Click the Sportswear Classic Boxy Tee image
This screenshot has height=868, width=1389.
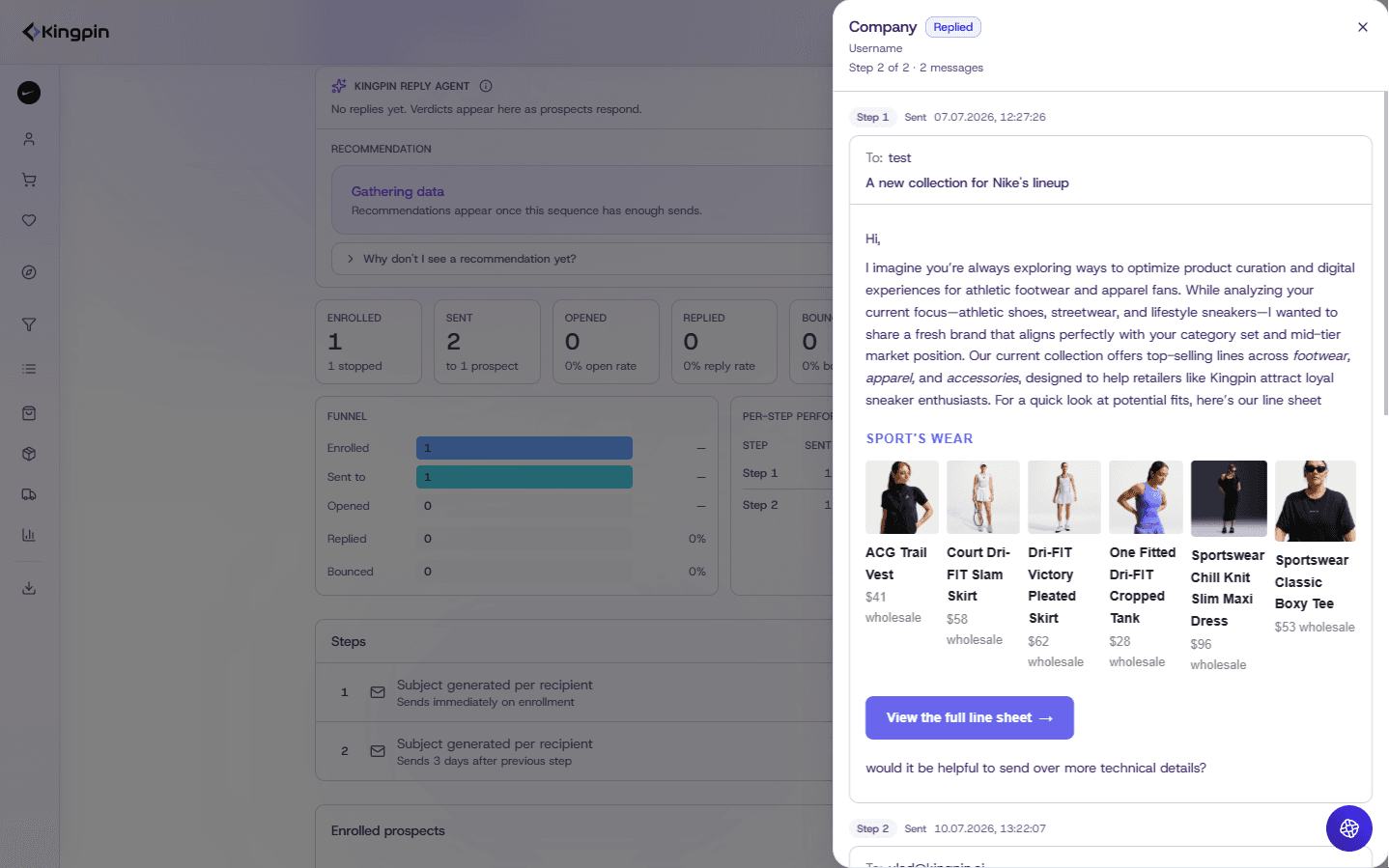pyautogui.click(x=1316, y=501)
